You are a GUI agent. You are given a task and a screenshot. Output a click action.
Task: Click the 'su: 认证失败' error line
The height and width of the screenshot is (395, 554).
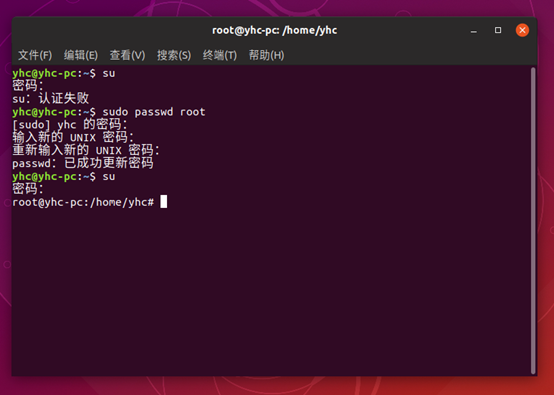(x=51, y=99)
